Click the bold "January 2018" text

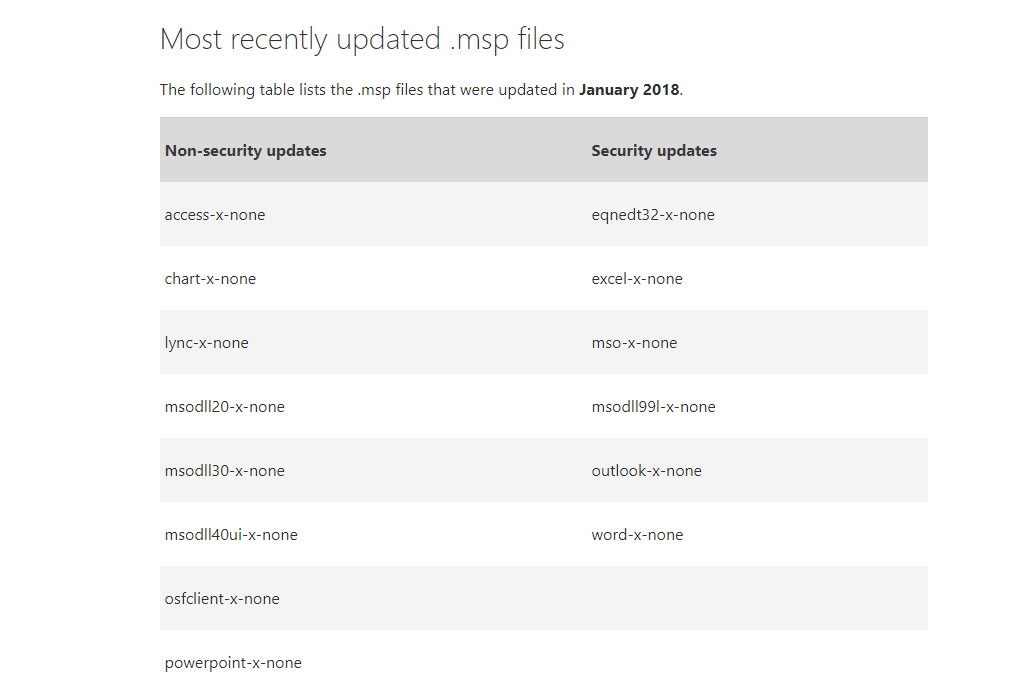pyautogui.click(x=629, y=90)
